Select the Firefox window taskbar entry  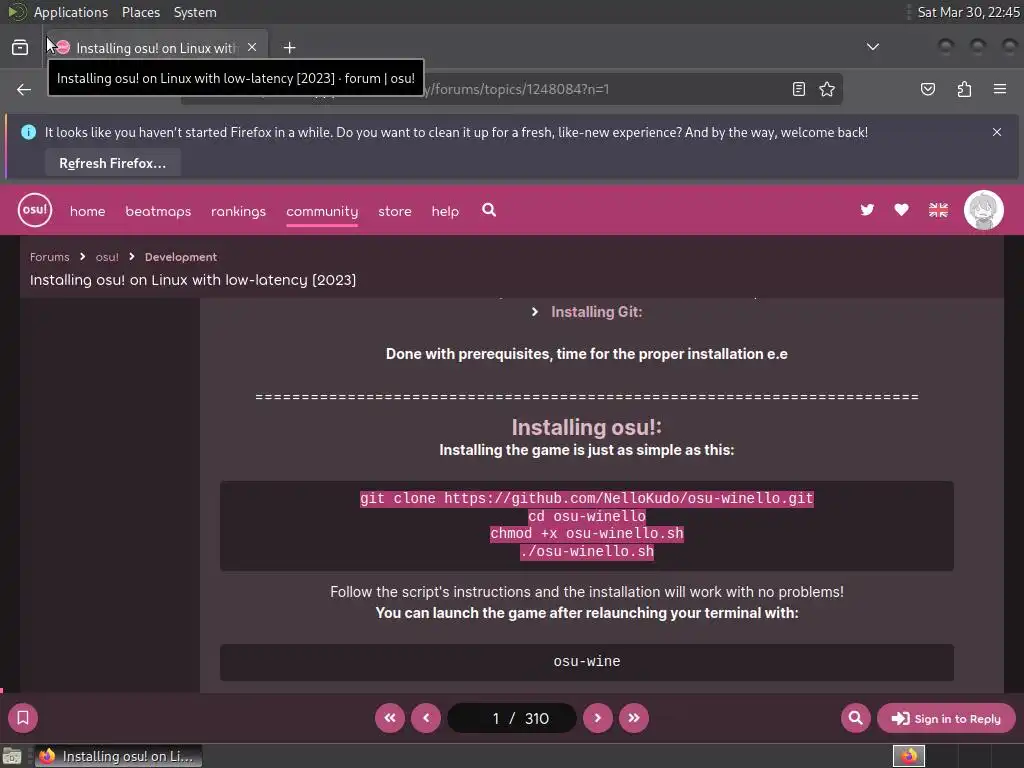coord(118,756)
